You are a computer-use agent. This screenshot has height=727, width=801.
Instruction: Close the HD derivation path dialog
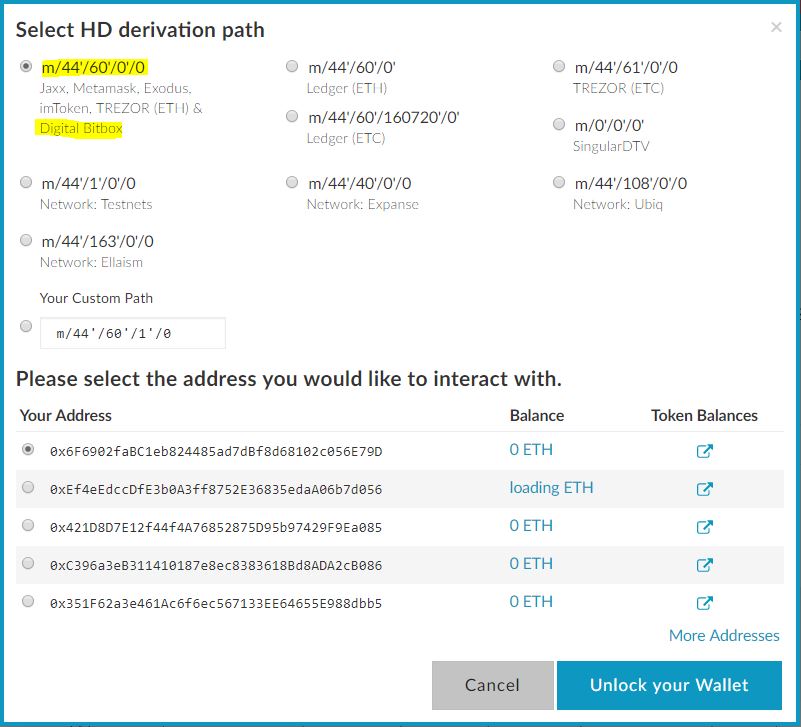pyautogui.click(x=776, y=27)
